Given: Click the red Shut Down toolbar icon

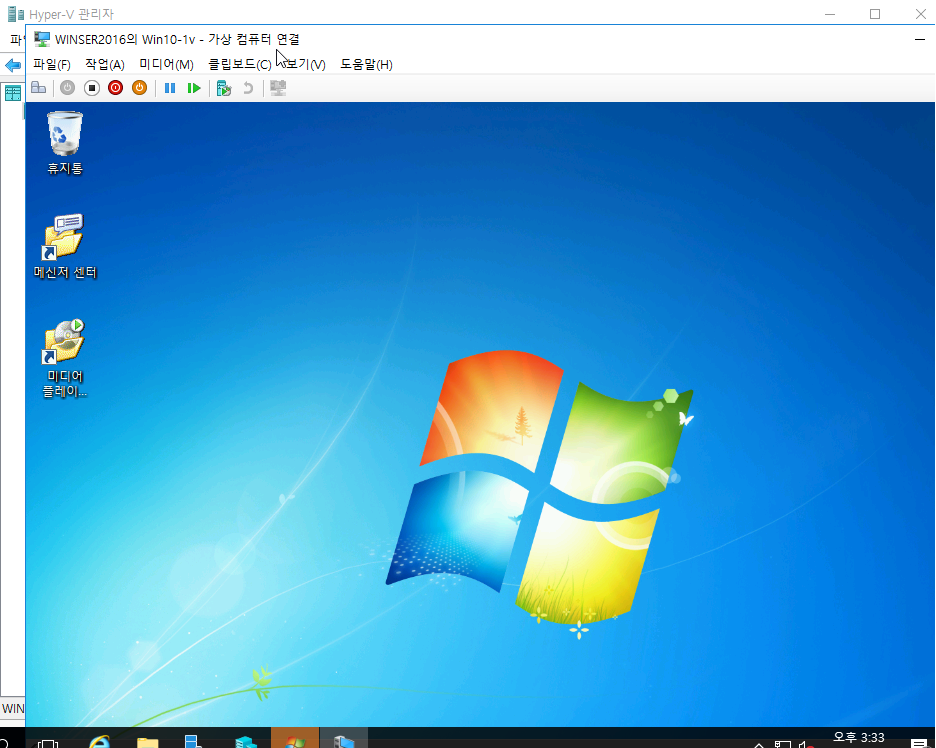Looking at the screenshot, I should point(115,88).
